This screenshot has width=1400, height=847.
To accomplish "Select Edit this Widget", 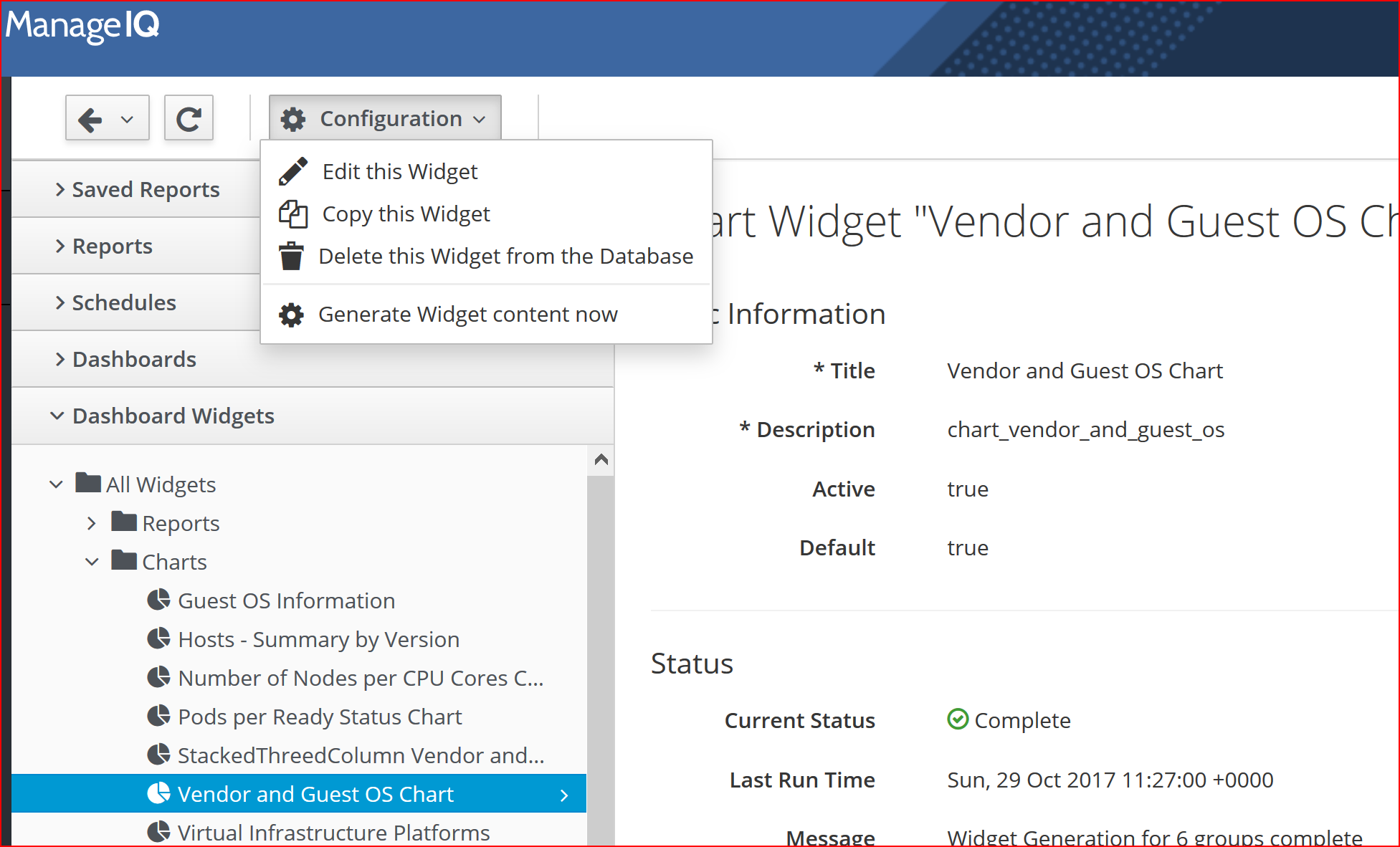I will (x=399, y=171).
